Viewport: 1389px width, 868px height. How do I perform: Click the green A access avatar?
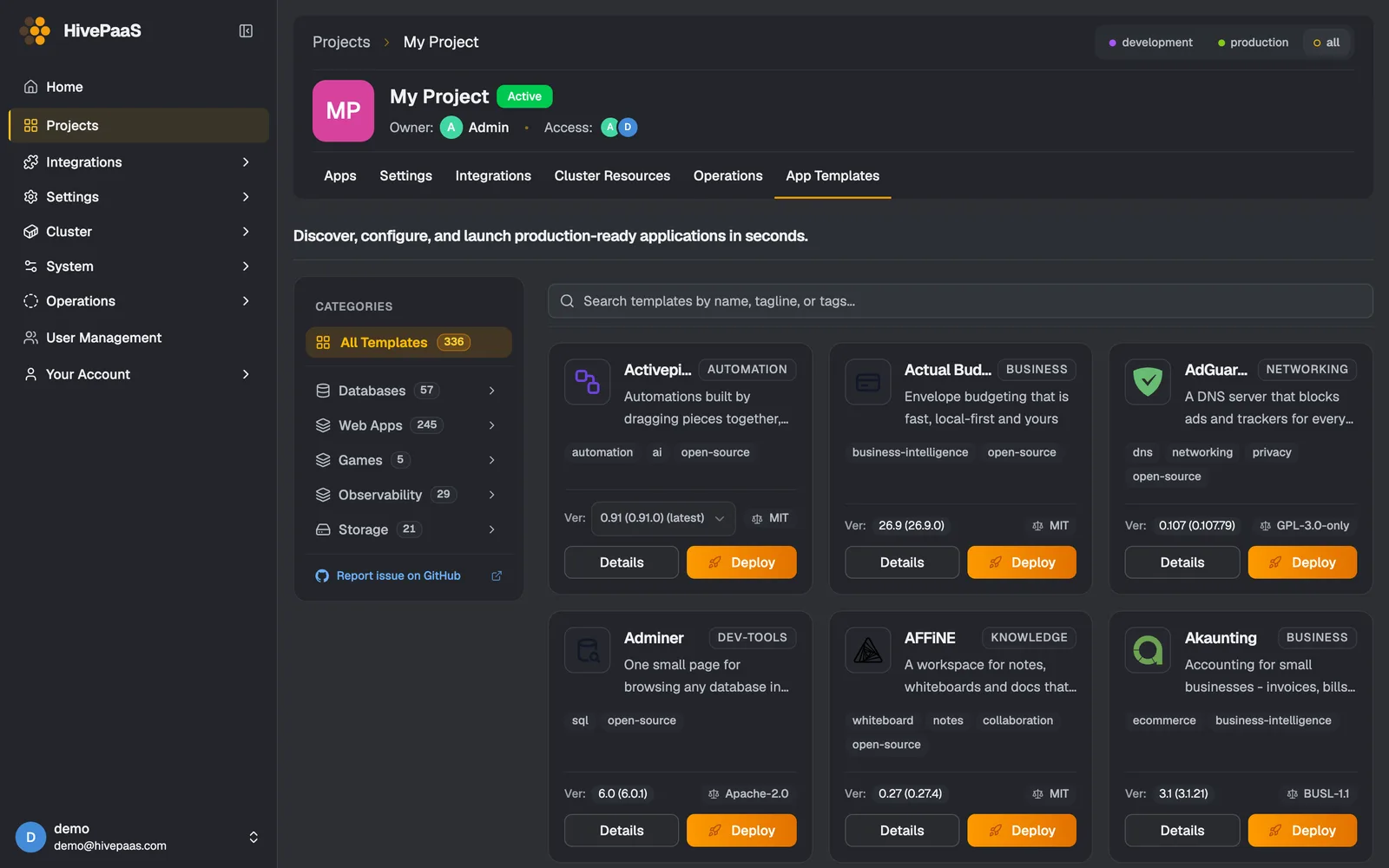[610, 128]
